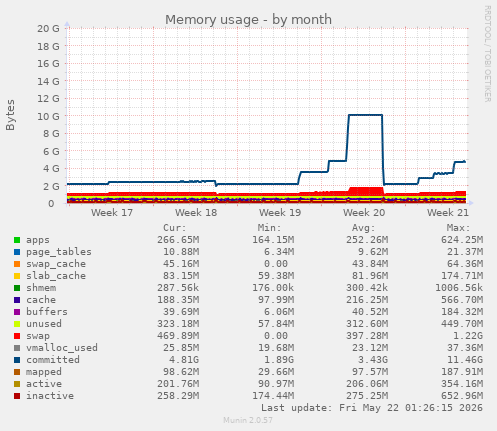Click the shmem legend swatch
The height and width of the screenshot is (431, 497).
click(17, 288)
